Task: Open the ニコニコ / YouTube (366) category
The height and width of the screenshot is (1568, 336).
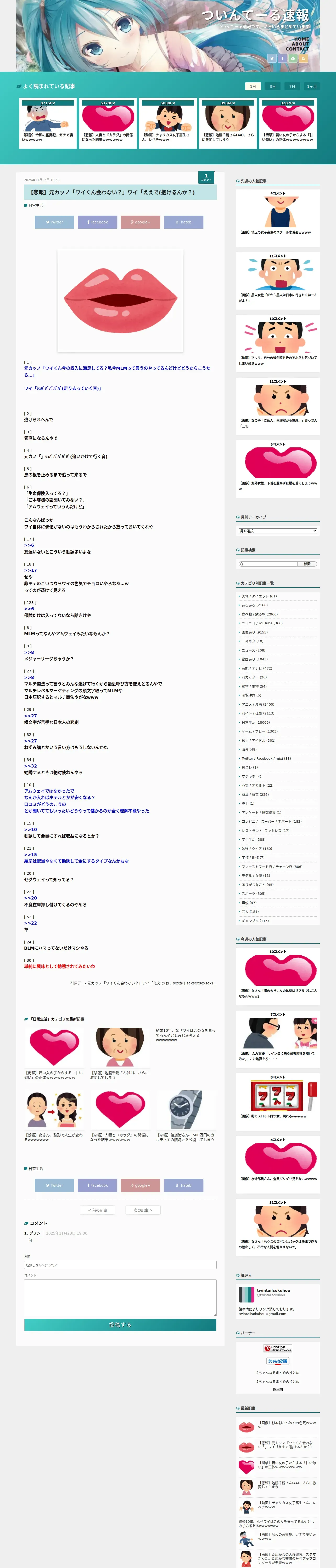Action: click(x=262, y=623)
